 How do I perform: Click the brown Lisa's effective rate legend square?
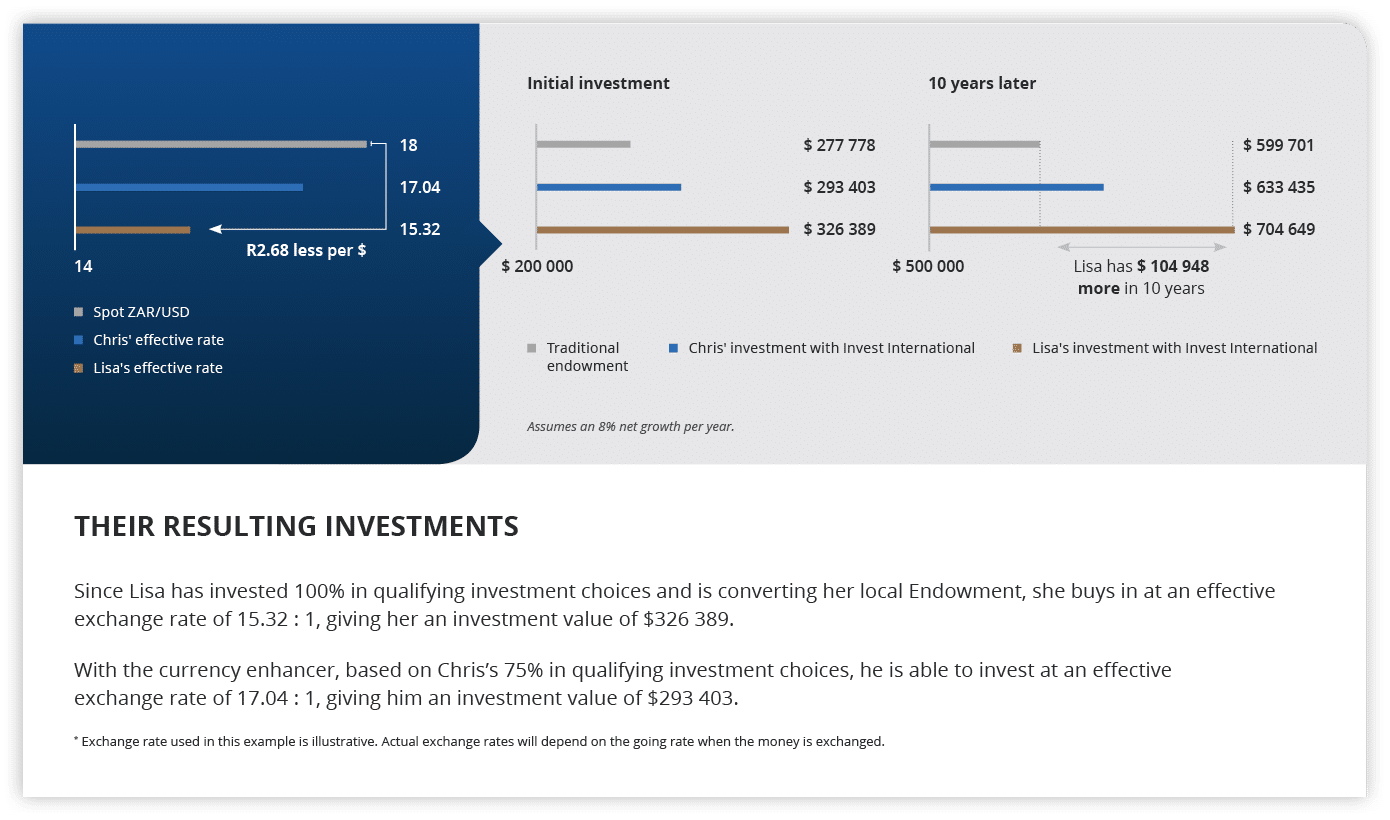point(79,368)
